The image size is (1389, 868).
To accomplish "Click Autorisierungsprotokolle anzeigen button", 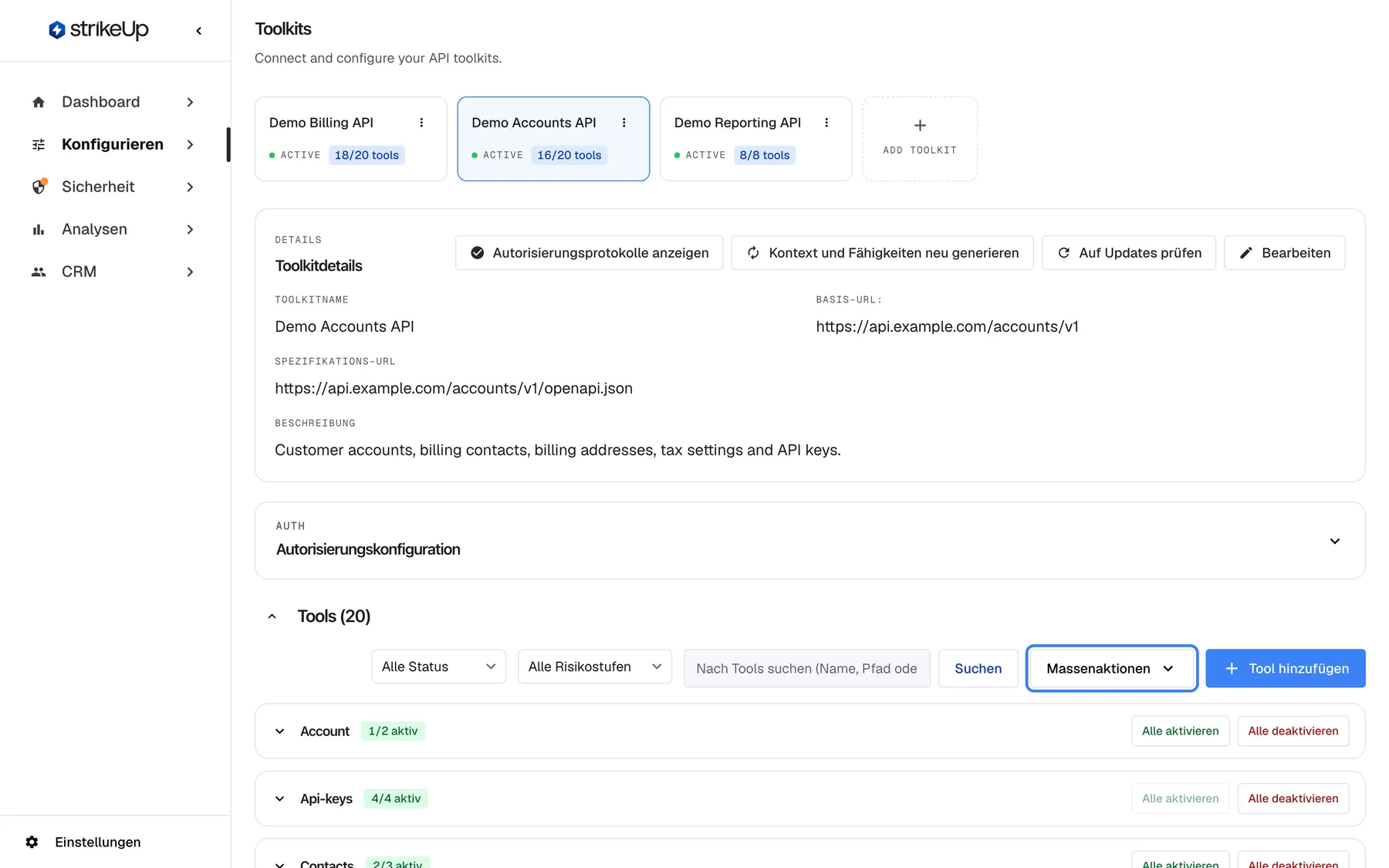I will coord(589,253).
